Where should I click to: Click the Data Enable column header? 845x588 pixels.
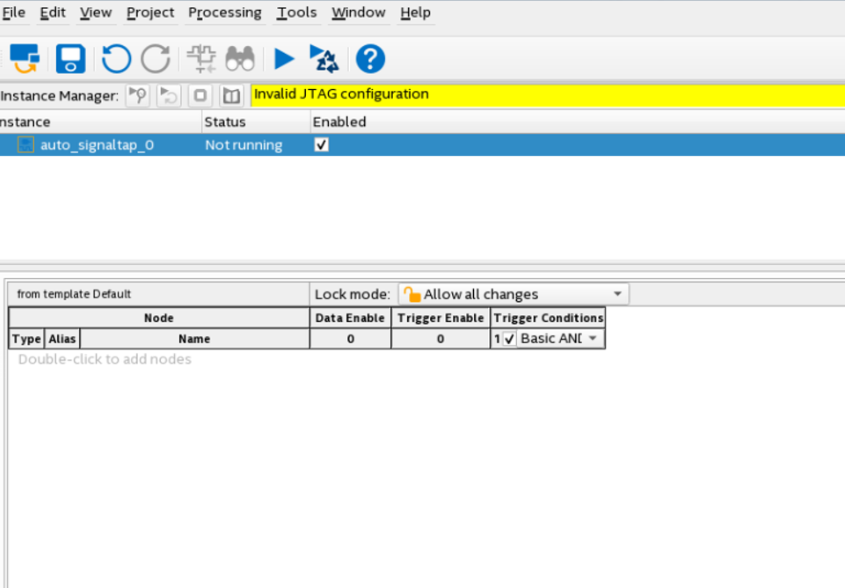[350, 318]
